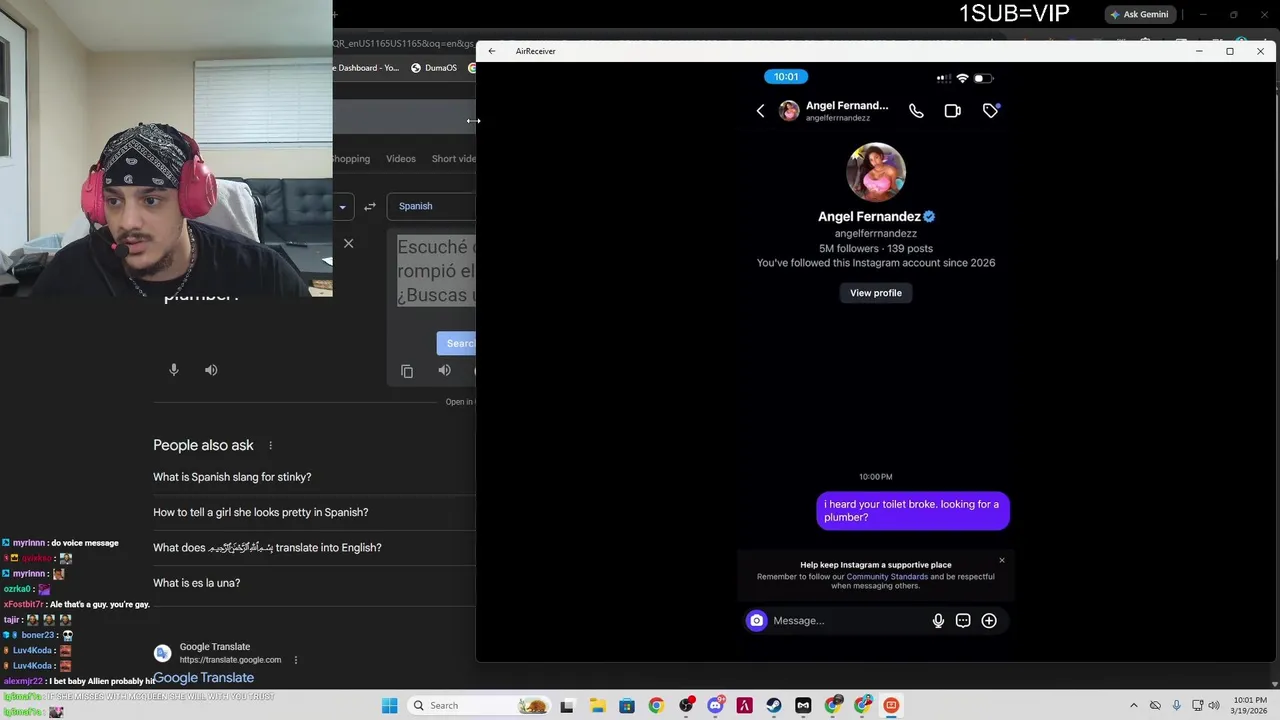Viewport: 1280px width, 720px height.
Task: Start a video call in Instagram chat
Action: [x=952, y=111]
